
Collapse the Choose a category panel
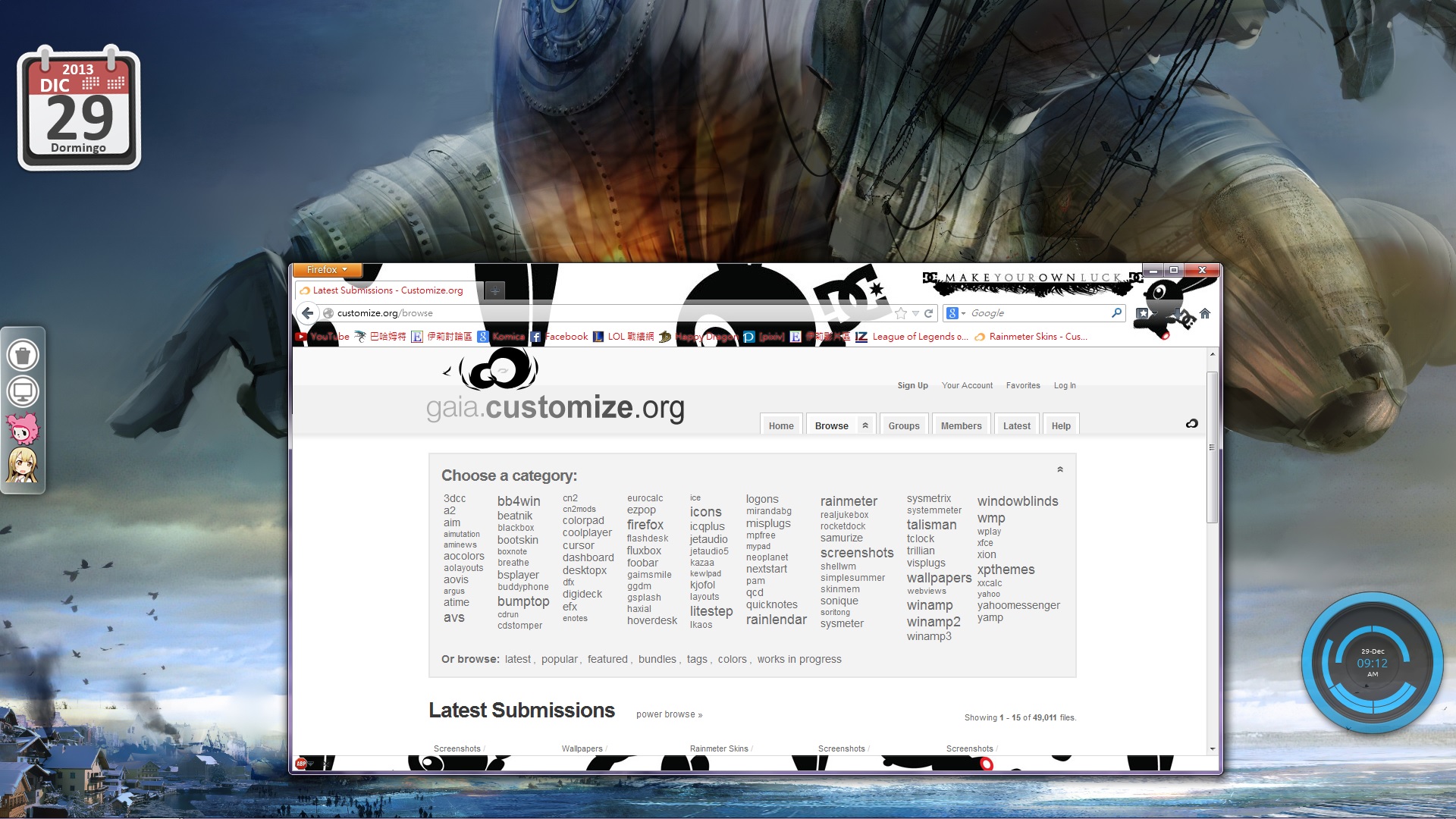[x=1059, y=469]
